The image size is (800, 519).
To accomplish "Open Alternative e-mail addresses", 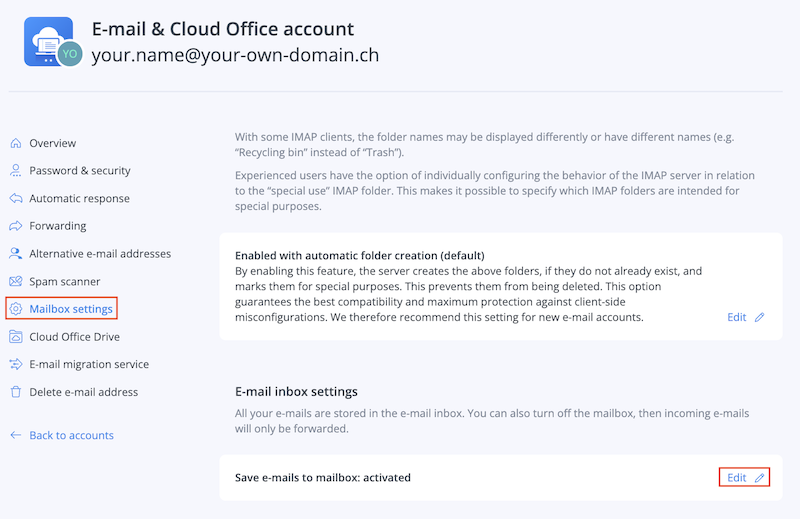I will click(x=100, y=254).
